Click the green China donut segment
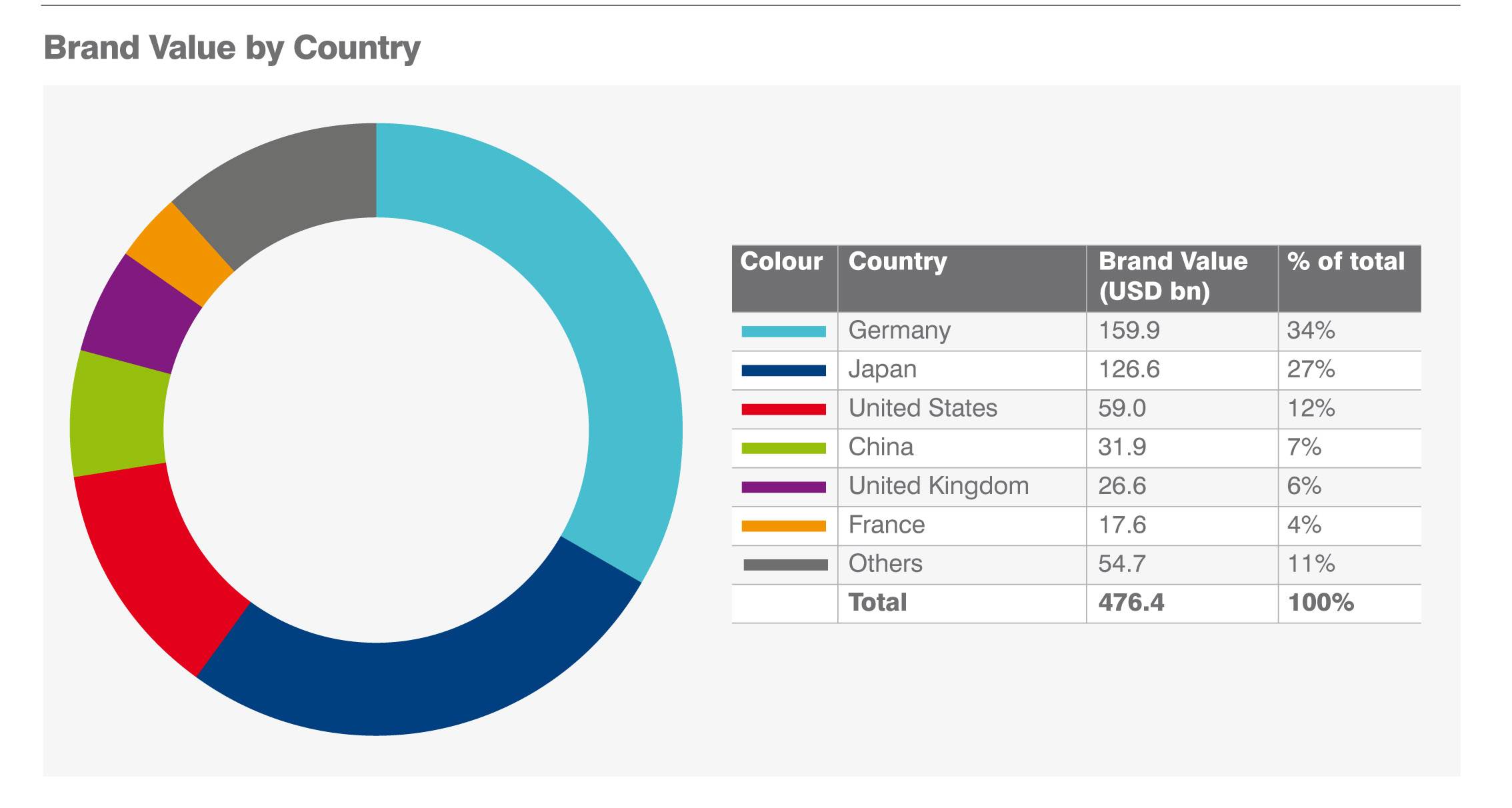Viewport: 1512px width, 808px height. (x=117, y=415)
